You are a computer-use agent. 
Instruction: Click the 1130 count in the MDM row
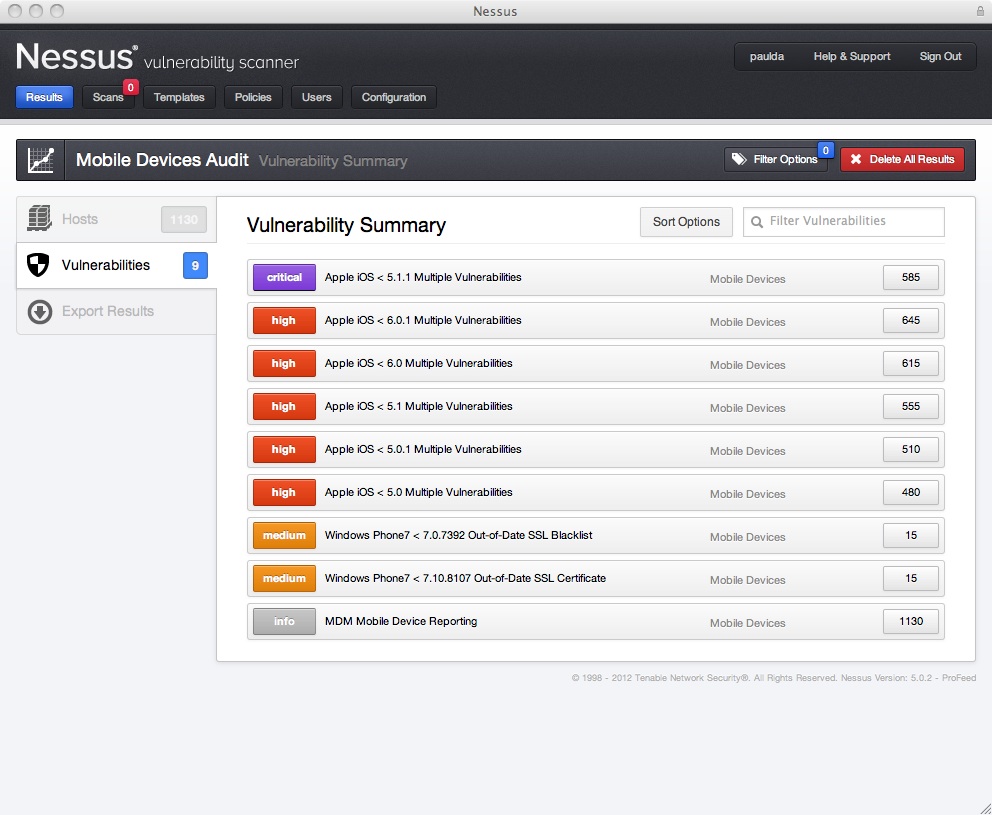click(910, 621)
